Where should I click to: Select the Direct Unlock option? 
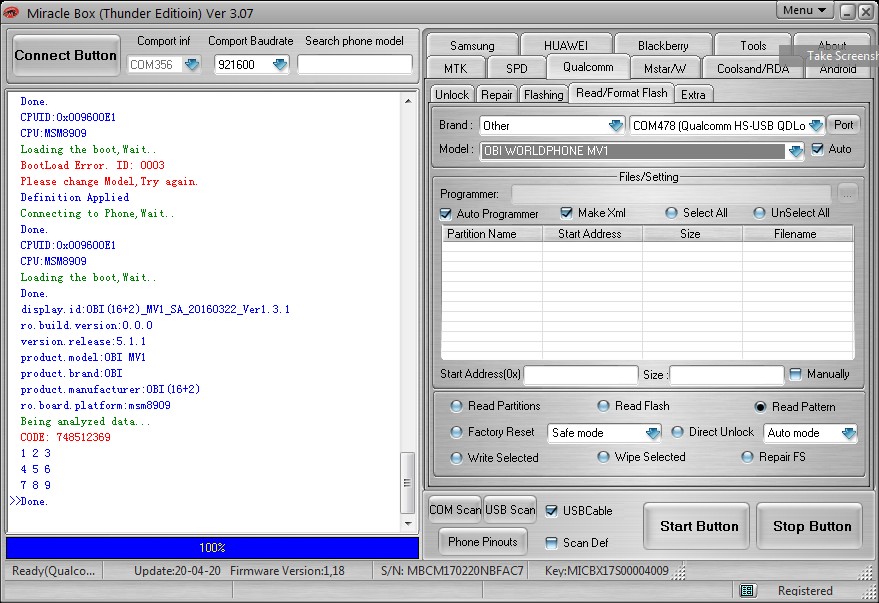click(677, 432)
